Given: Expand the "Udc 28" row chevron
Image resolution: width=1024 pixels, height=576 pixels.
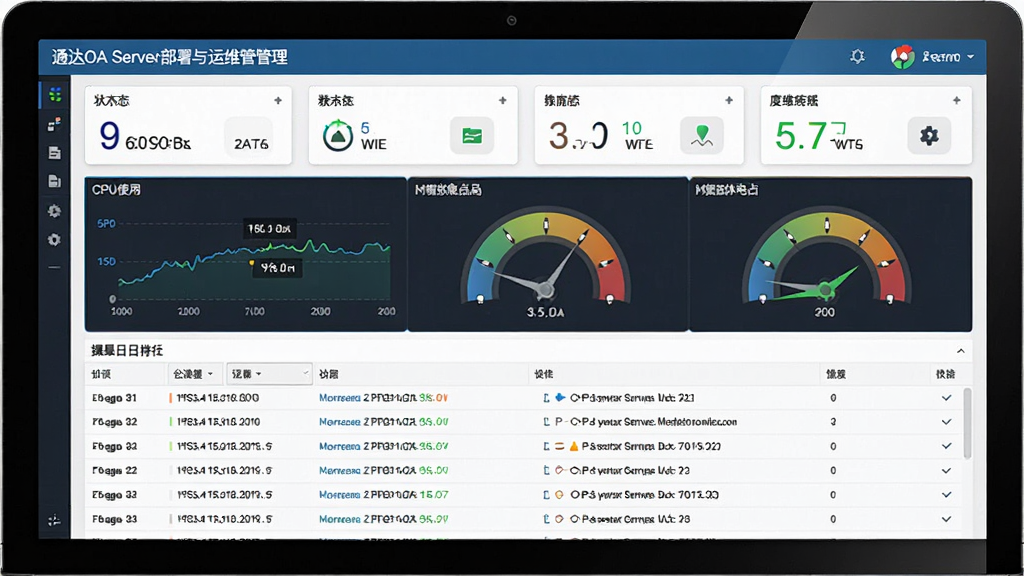Looking at the screenshot, I should [946, 519].
